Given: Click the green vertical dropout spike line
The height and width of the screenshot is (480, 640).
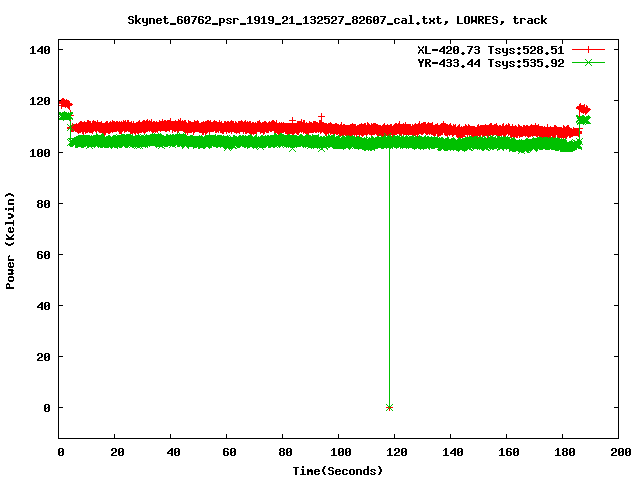Looking at the screenshot, I should point(389,278).
